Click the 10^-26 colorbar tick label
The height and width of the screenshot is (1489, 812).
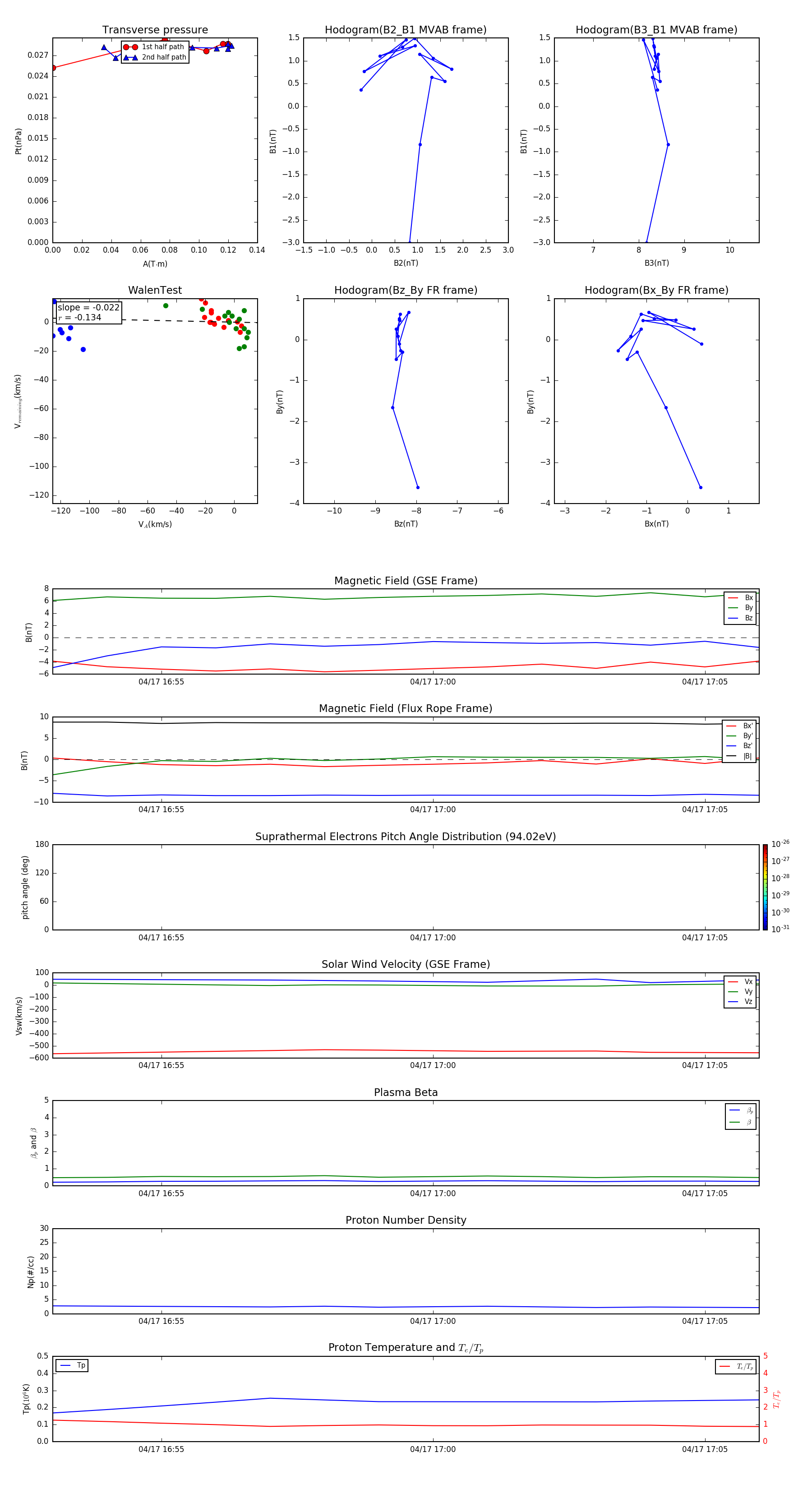point(780,844)
